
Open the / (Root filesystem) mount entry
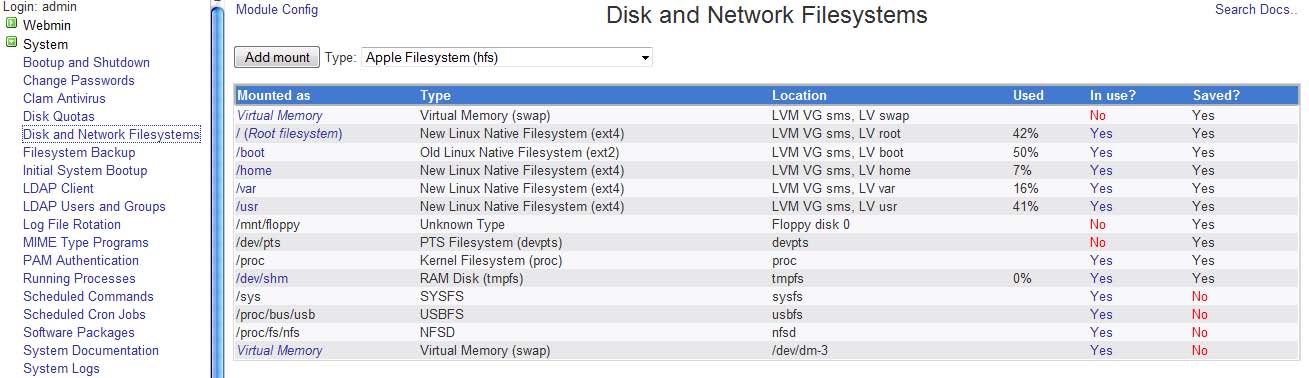coord(290,134)
